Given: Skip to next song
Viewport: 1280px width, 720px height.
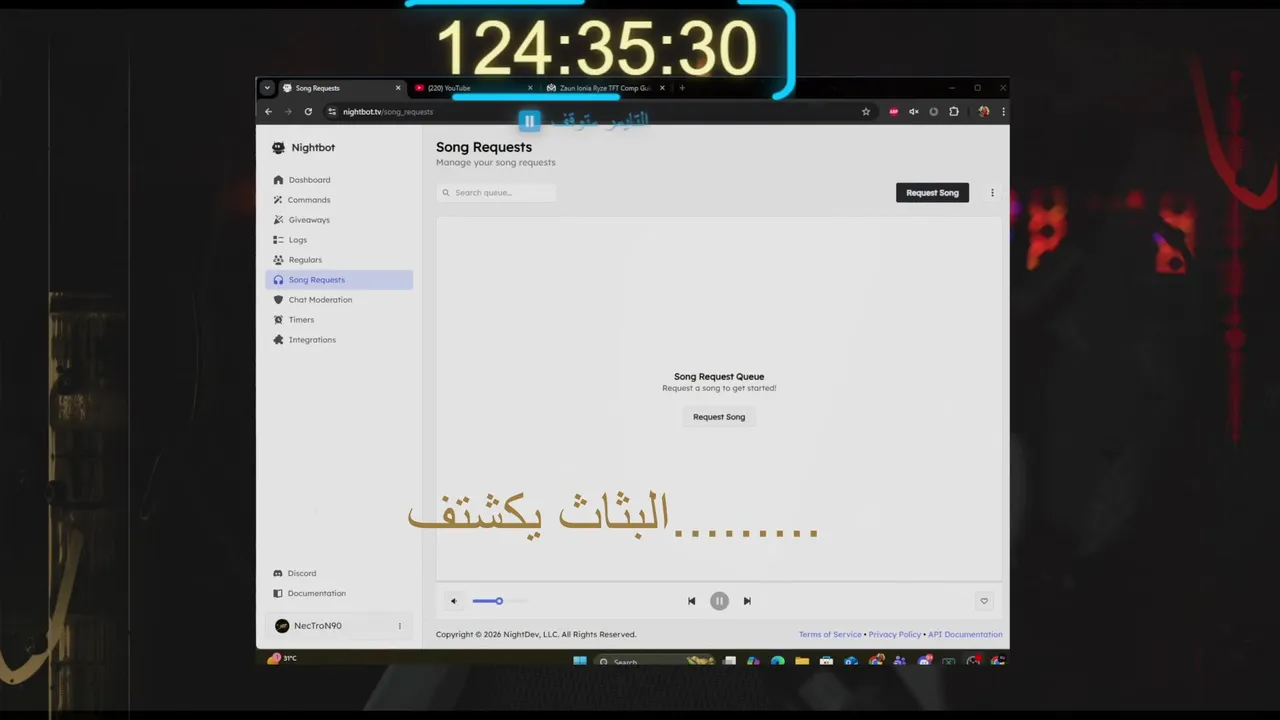Looking at the screenshot, I should click(747, 601).
